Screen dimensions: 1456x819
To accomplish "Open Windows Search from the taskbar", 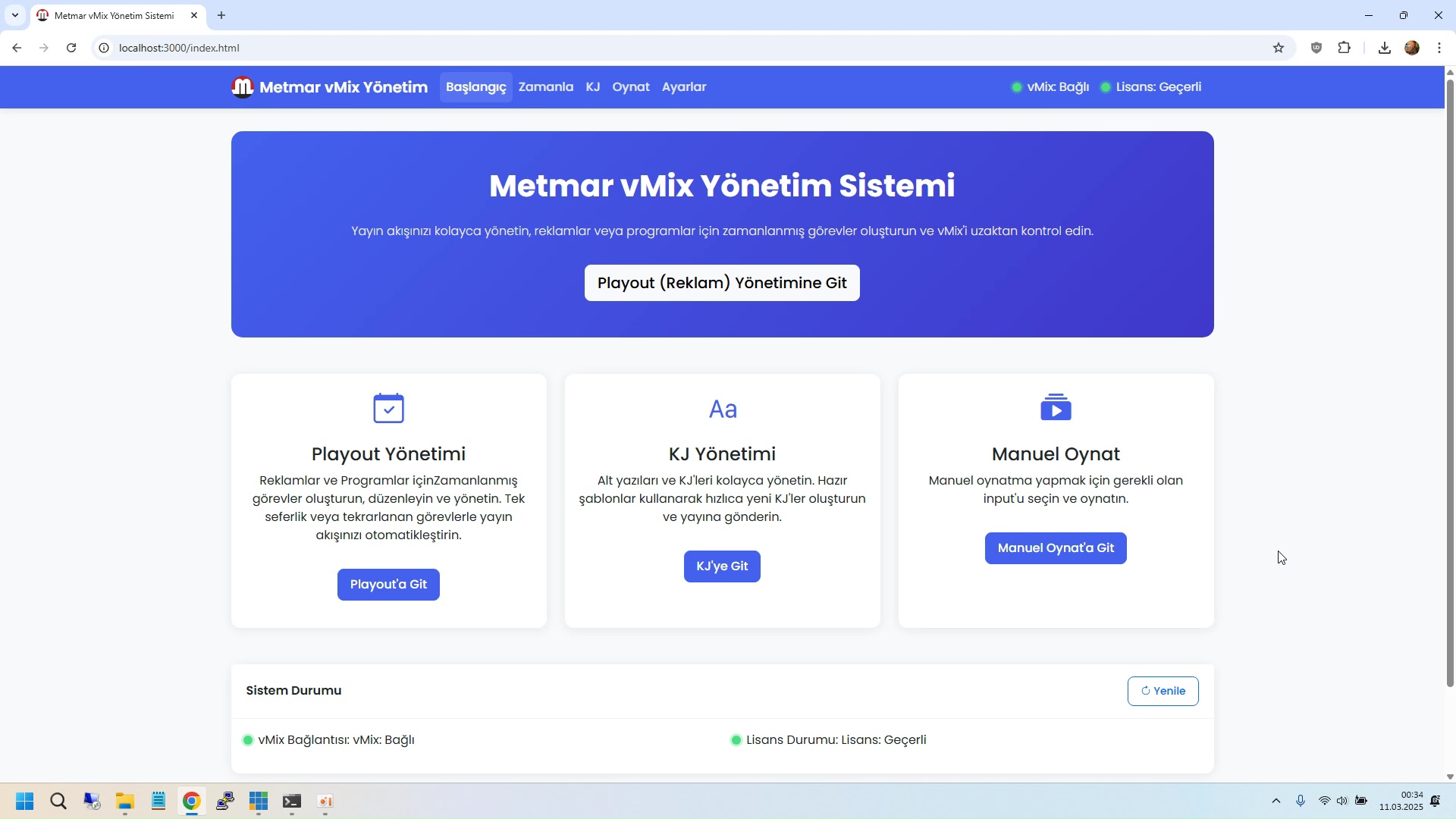I will tap(58, 802).
